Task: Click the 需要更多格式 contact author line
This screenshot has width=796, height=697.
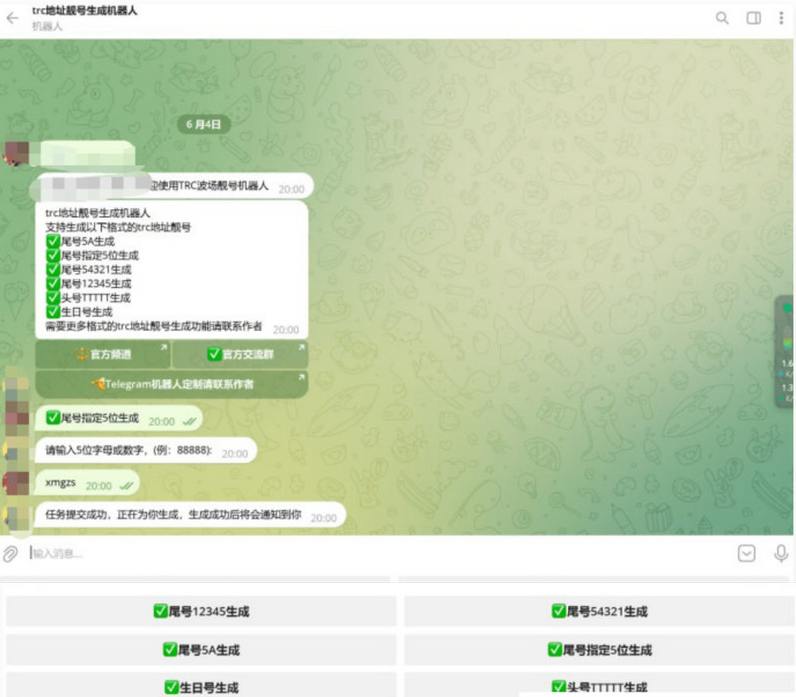Action: coord(154,326)
